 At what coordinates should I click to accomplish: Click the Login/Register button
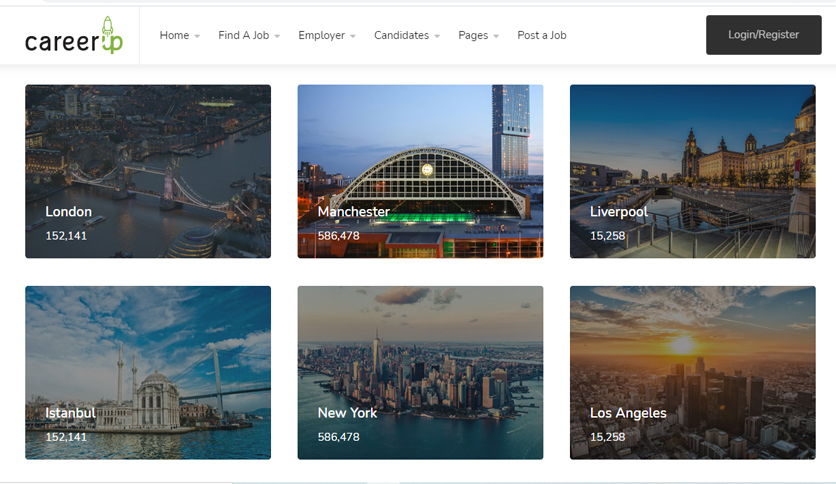pos(763,35)
